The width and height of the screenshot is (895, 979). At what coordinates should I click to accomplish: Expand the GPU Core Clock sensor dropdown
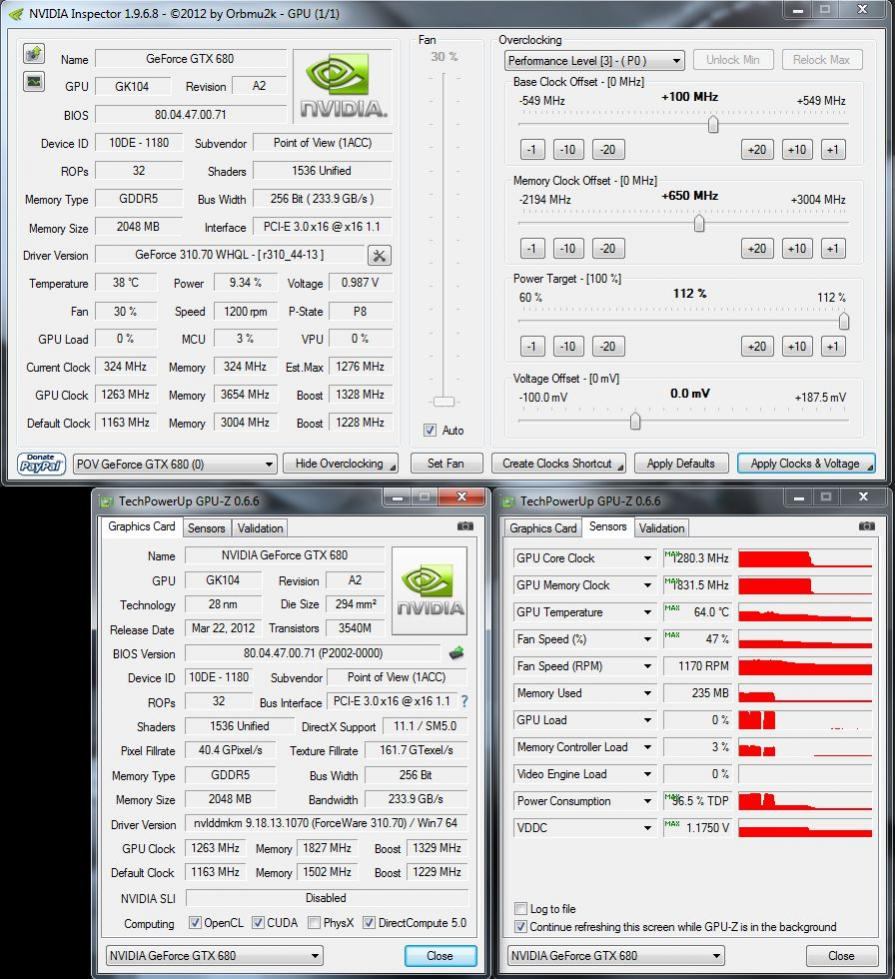pyautogui.click(x=648, y=558)
